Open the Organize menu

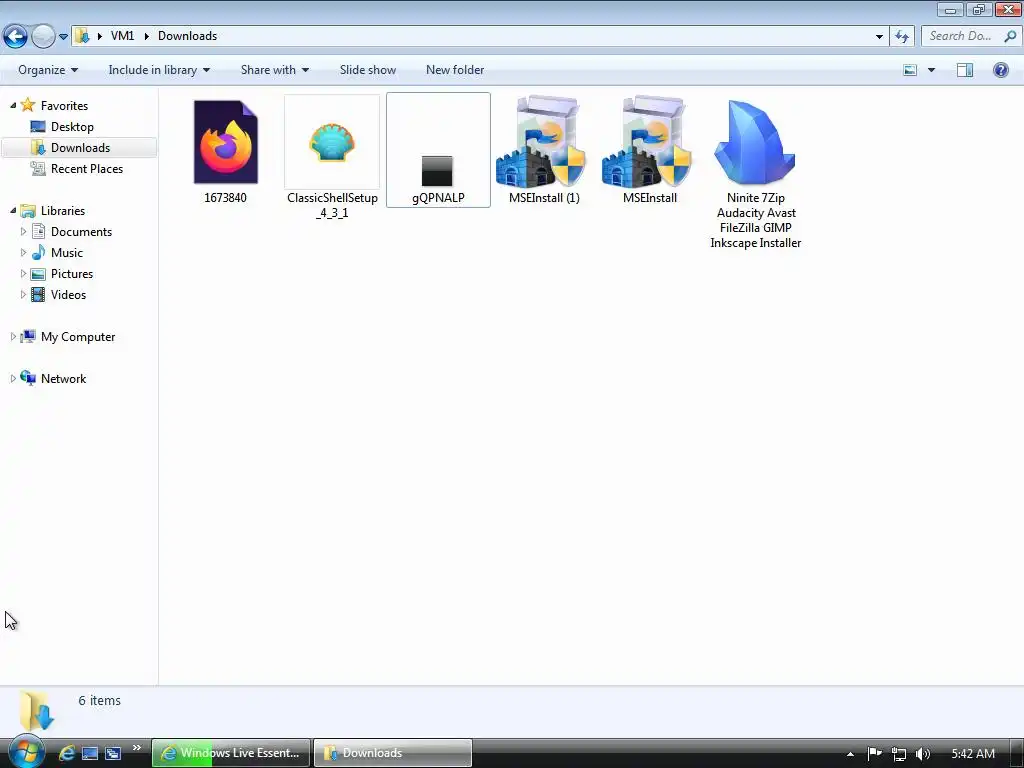tap(48, 70)
